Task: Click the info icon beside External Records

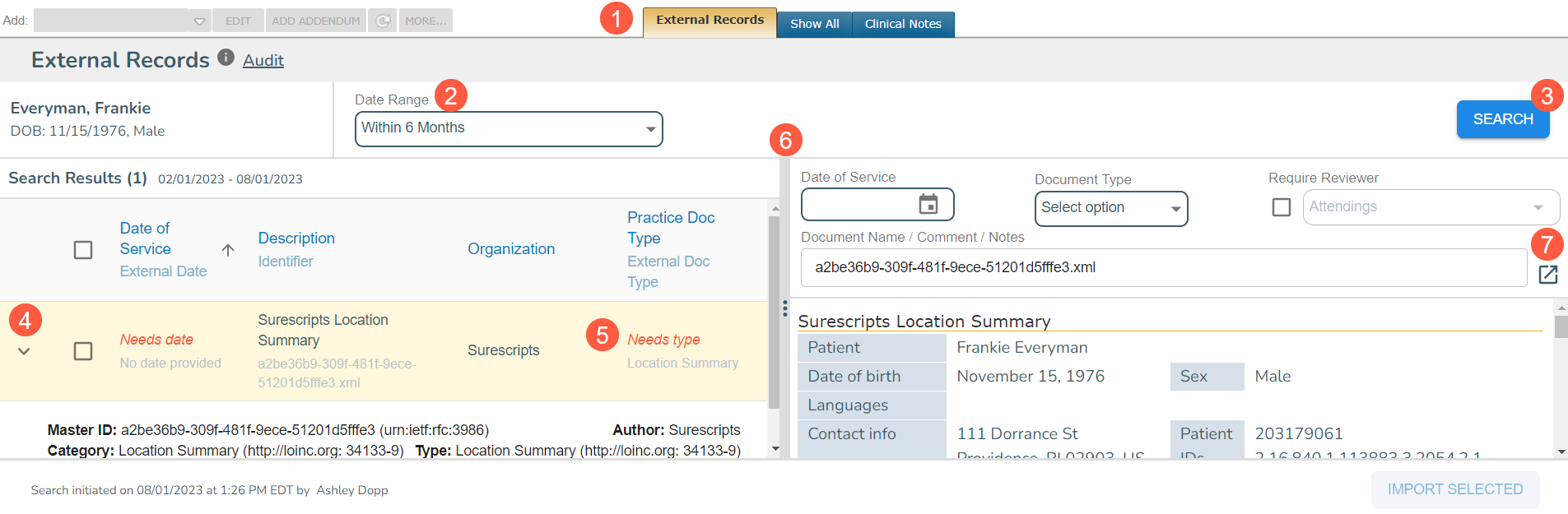Action: (226, 58)
